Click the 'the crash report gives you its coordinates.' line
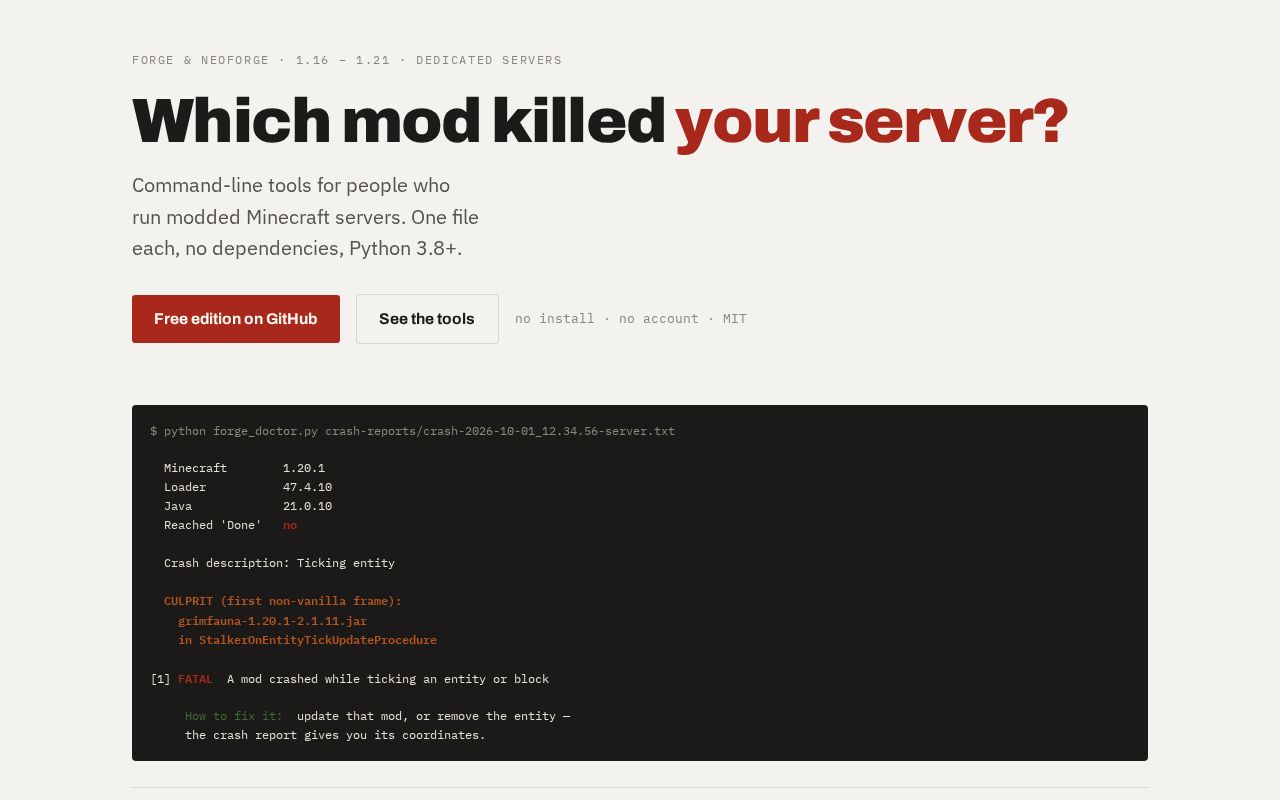Viewport: 1280px width, 800px height. click(335, 735)
